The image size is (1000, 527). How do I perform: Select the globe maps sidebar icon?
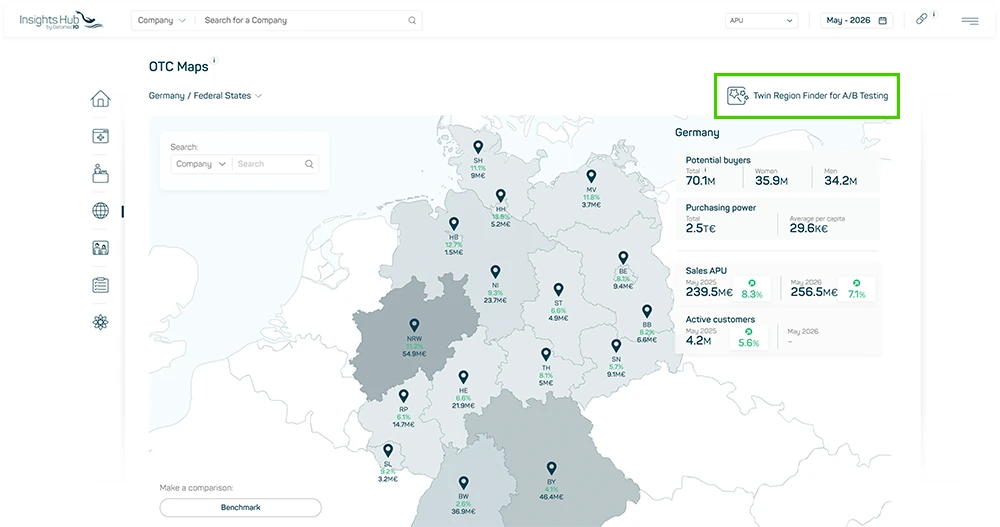[100, 211]
